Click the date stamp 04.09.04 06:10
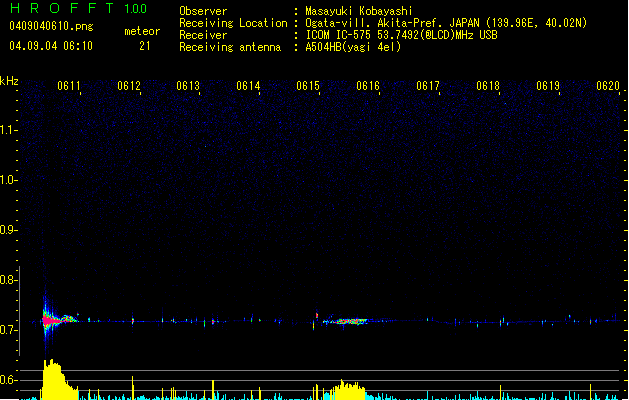The width and height of the screenshot is (629, 400). [51, 46]
